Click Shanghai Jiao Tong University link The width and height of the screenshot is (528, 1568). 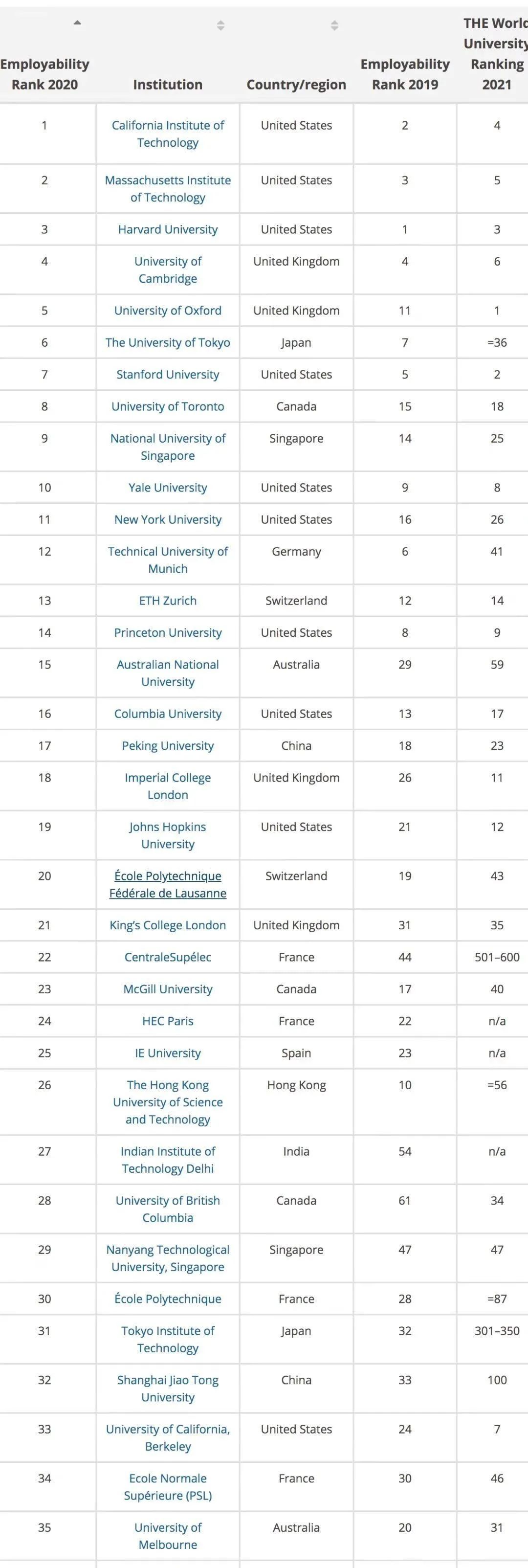click(x=168, y=1389)
